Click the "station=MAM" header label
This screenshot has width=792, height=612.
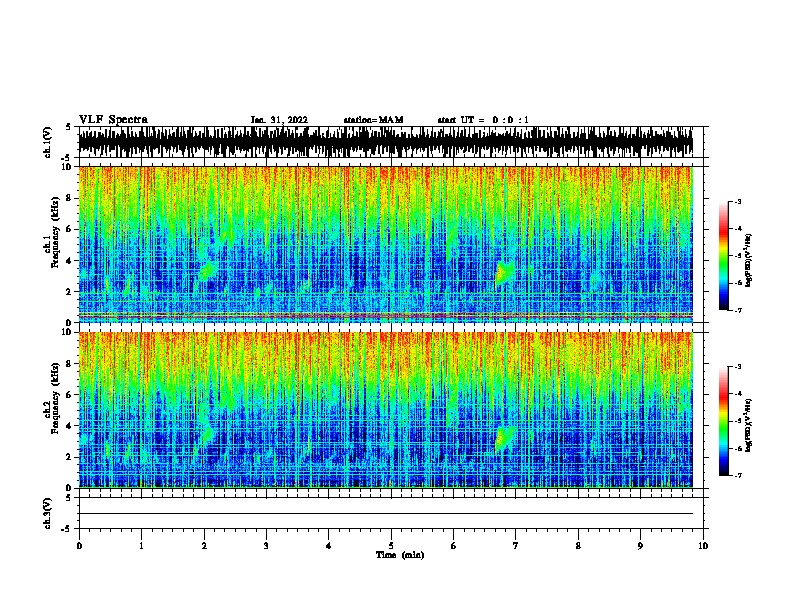tap(373, 120)
